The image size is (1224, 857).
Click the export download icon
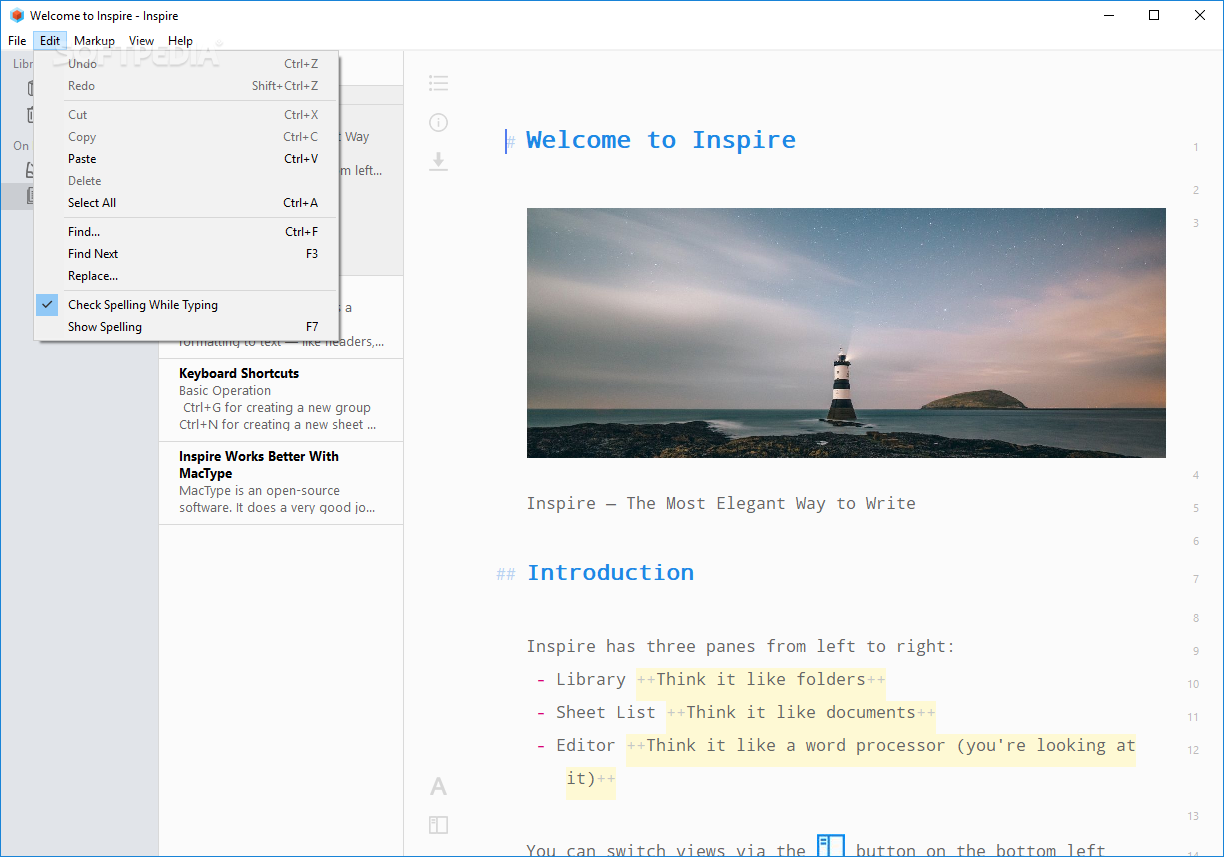coord(438,161)
